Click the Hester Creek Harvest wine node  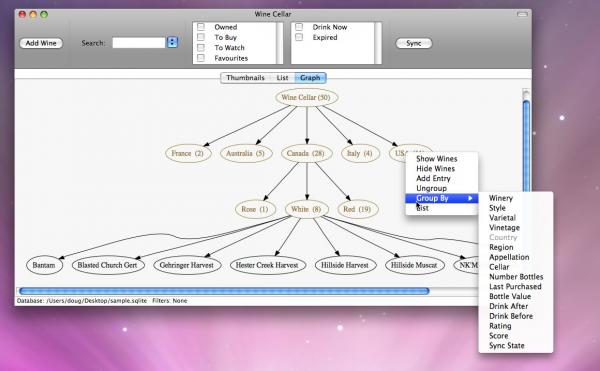pos(267,265)
